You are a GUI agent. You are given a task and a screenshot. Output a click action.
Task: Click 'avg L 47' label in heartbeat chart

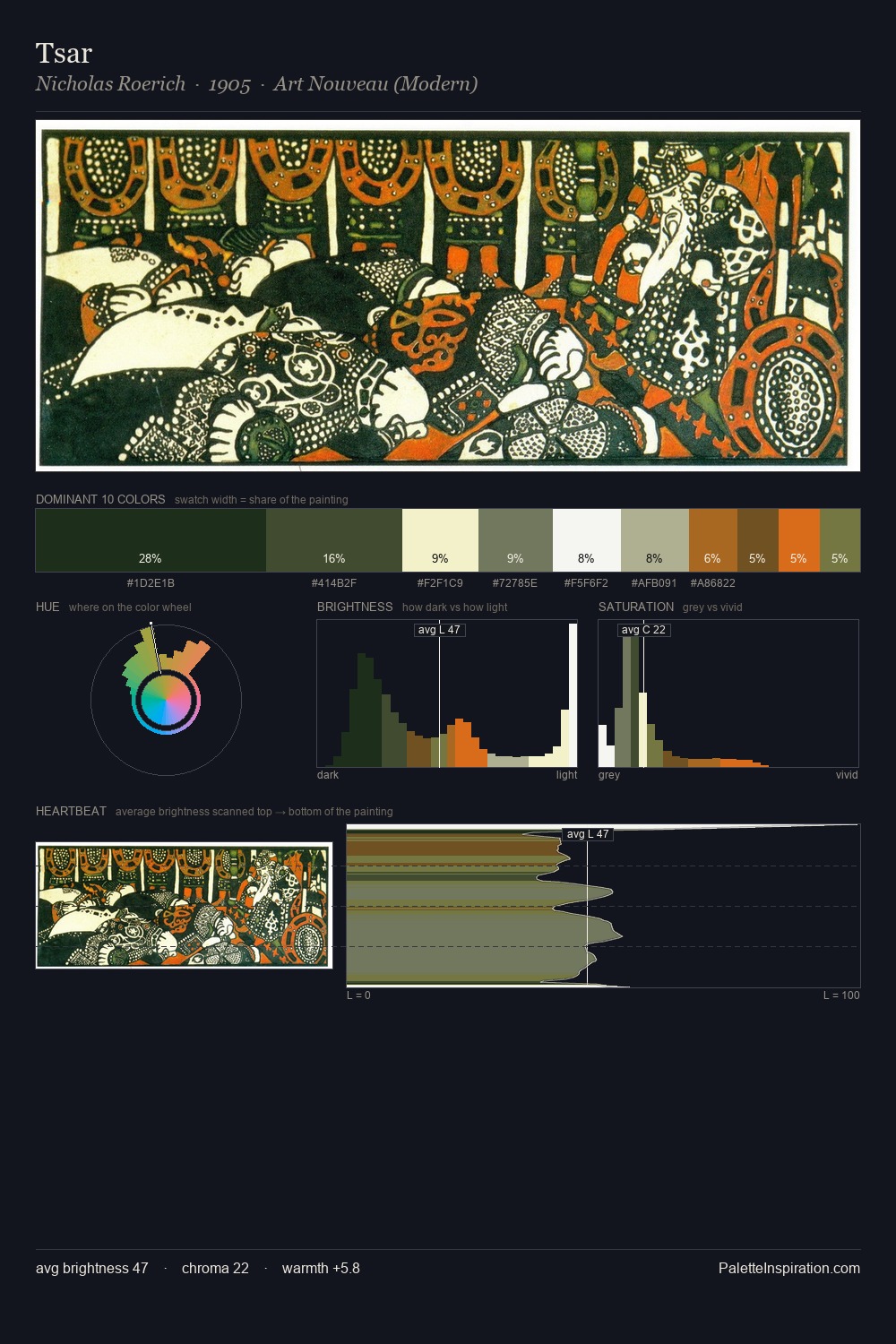click(x=588, y=834)
